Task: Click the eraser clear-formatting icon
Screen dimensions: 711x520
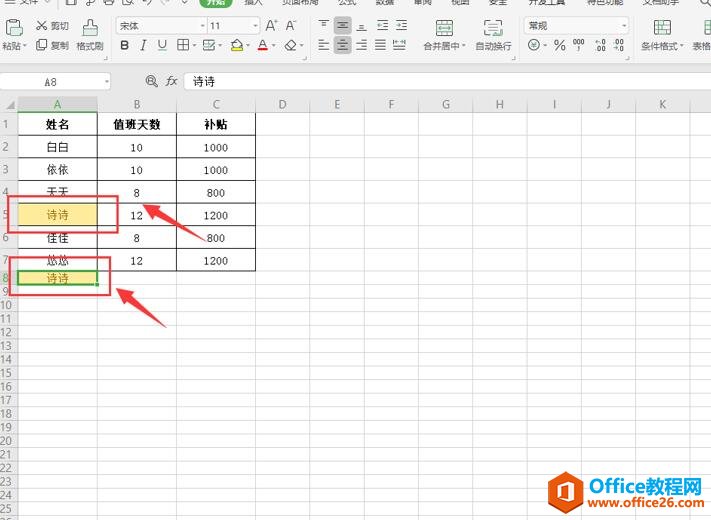Action: (291, 45)
